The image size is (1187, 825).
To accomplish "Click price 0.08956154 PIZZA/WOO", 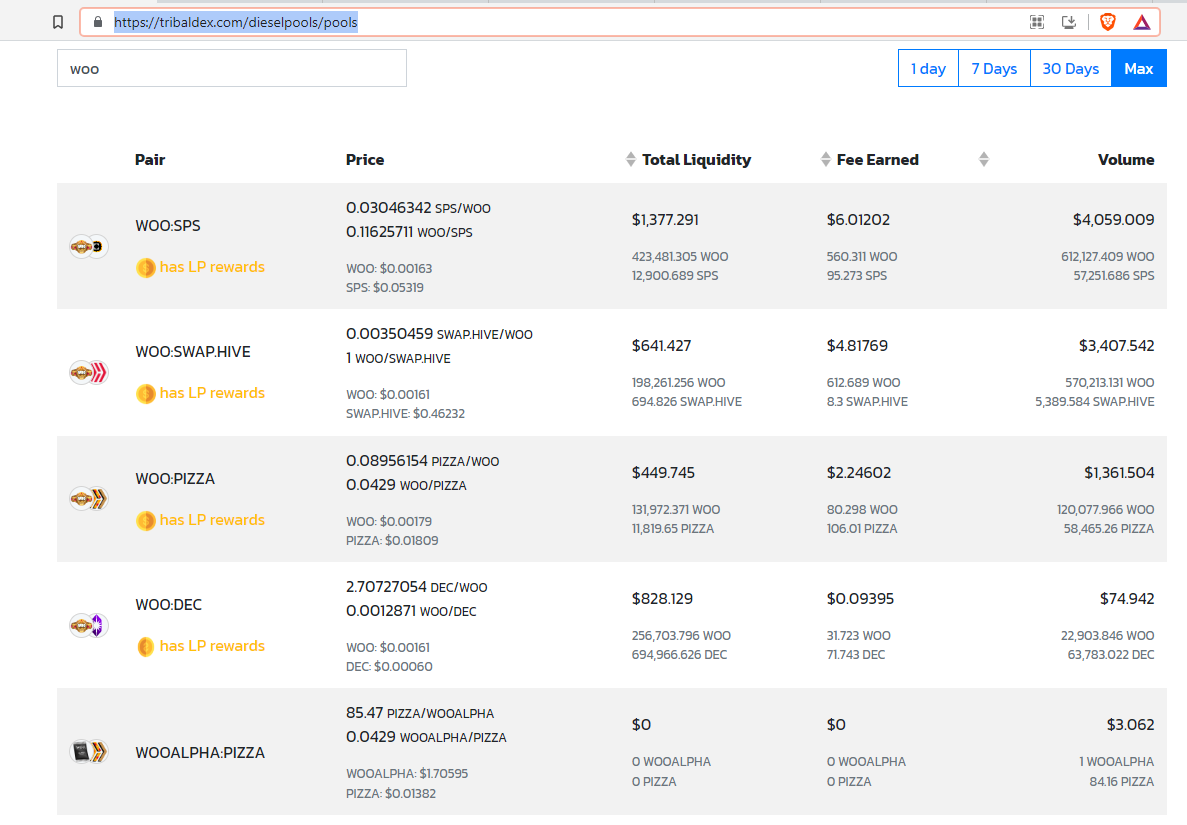I will pos(422,461).
